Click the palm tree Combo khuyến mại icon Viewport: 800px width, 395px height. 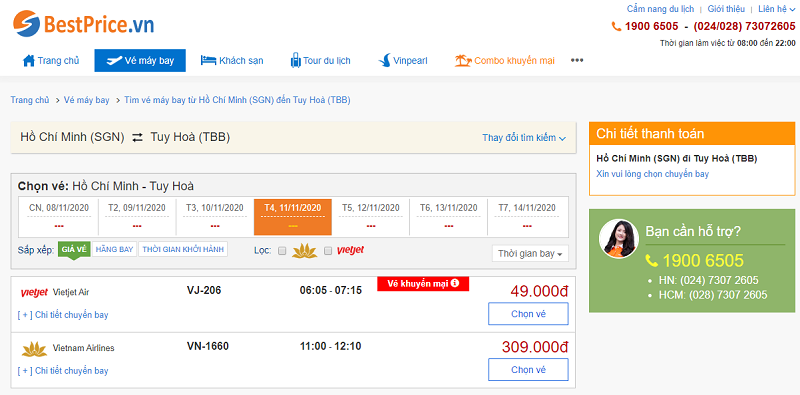[x=463, y=61]
